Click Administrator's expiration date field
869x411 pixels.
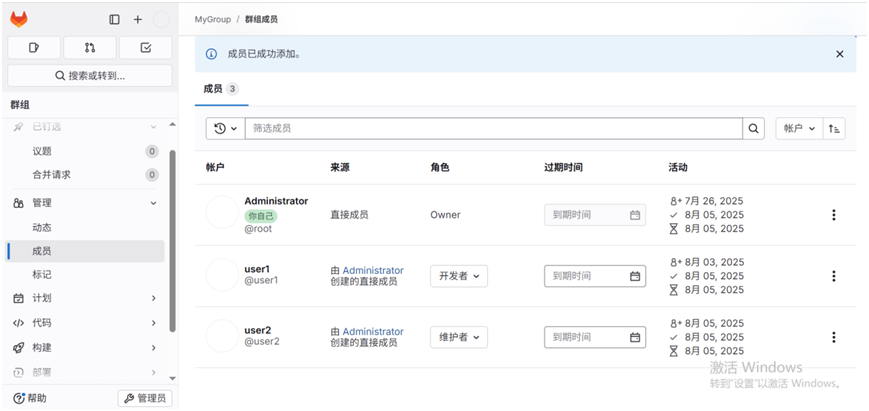(x=595, y=215)
